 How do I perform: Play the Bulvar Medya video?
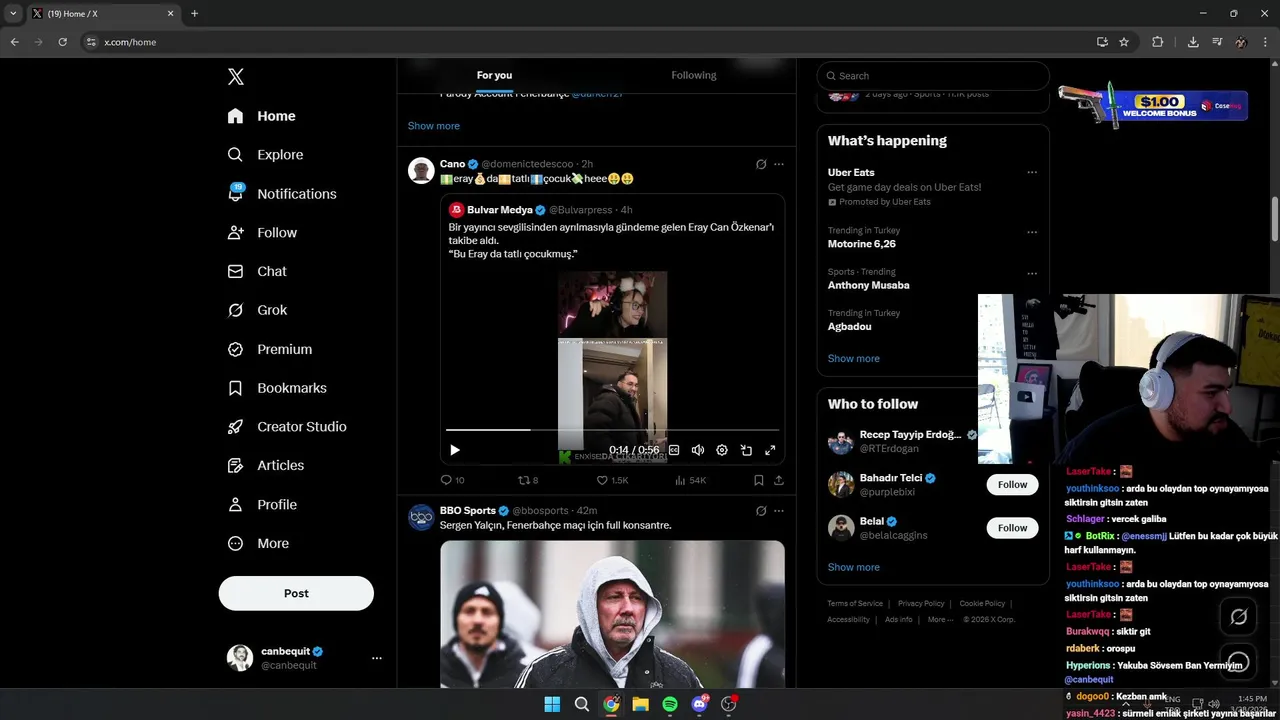tap(455, 450)
